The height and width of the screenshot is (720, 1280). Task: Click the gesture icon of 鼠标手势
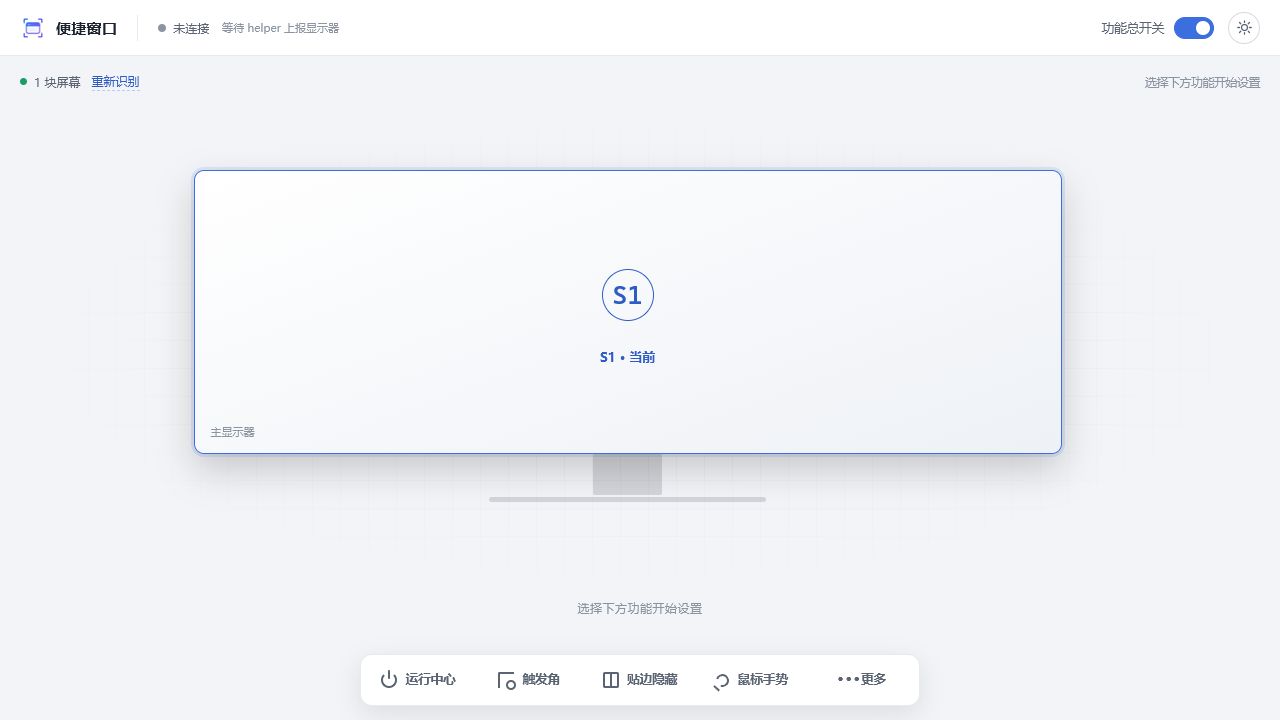pyautogui.click(x=721, y=682)
